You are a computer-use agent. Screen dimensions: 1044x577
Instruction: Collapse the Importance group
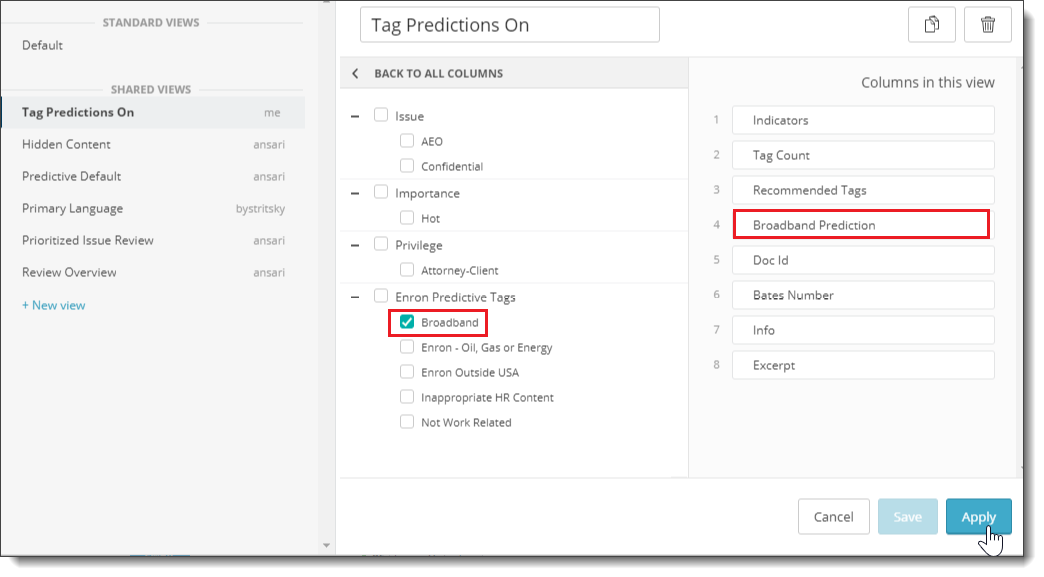pyautogui.click(x=355, y=194)
